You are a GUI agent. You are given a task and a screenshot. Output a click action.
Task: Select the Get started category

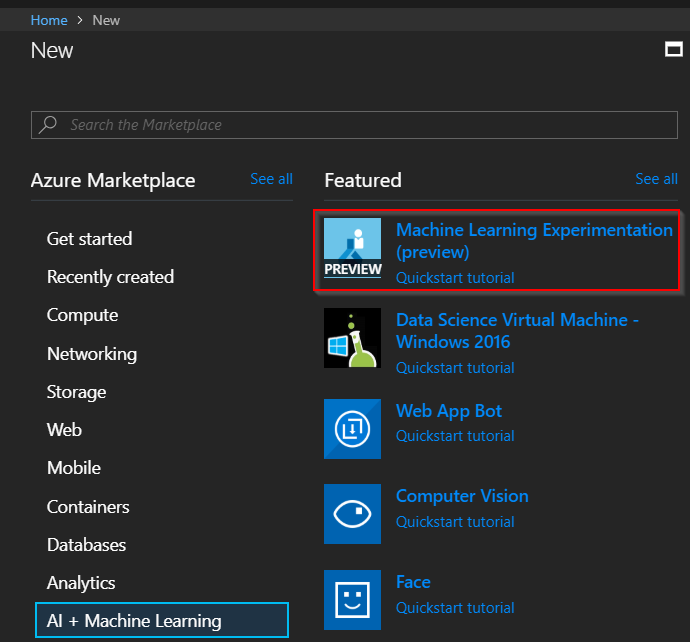(89, 239)
